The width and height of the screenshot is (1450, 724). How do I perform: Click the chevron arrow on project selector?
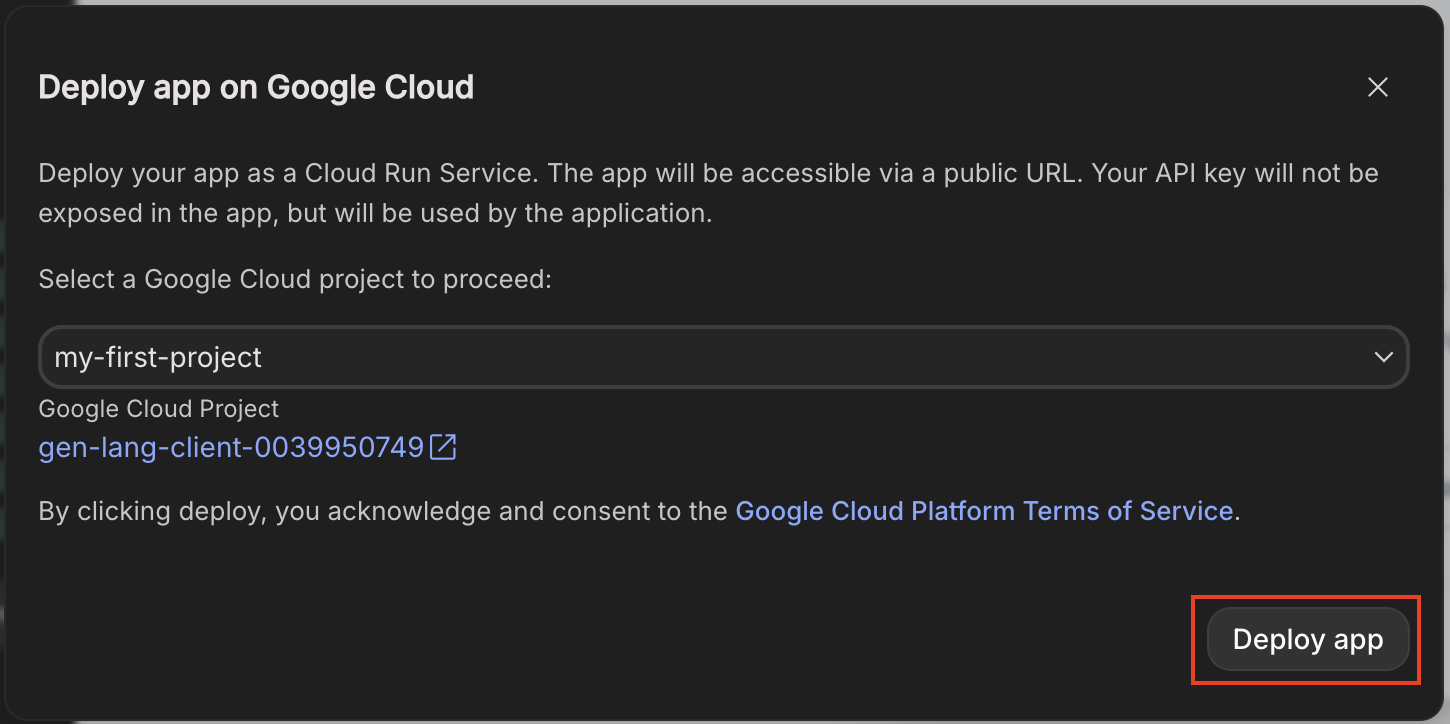click(1383, 357)
